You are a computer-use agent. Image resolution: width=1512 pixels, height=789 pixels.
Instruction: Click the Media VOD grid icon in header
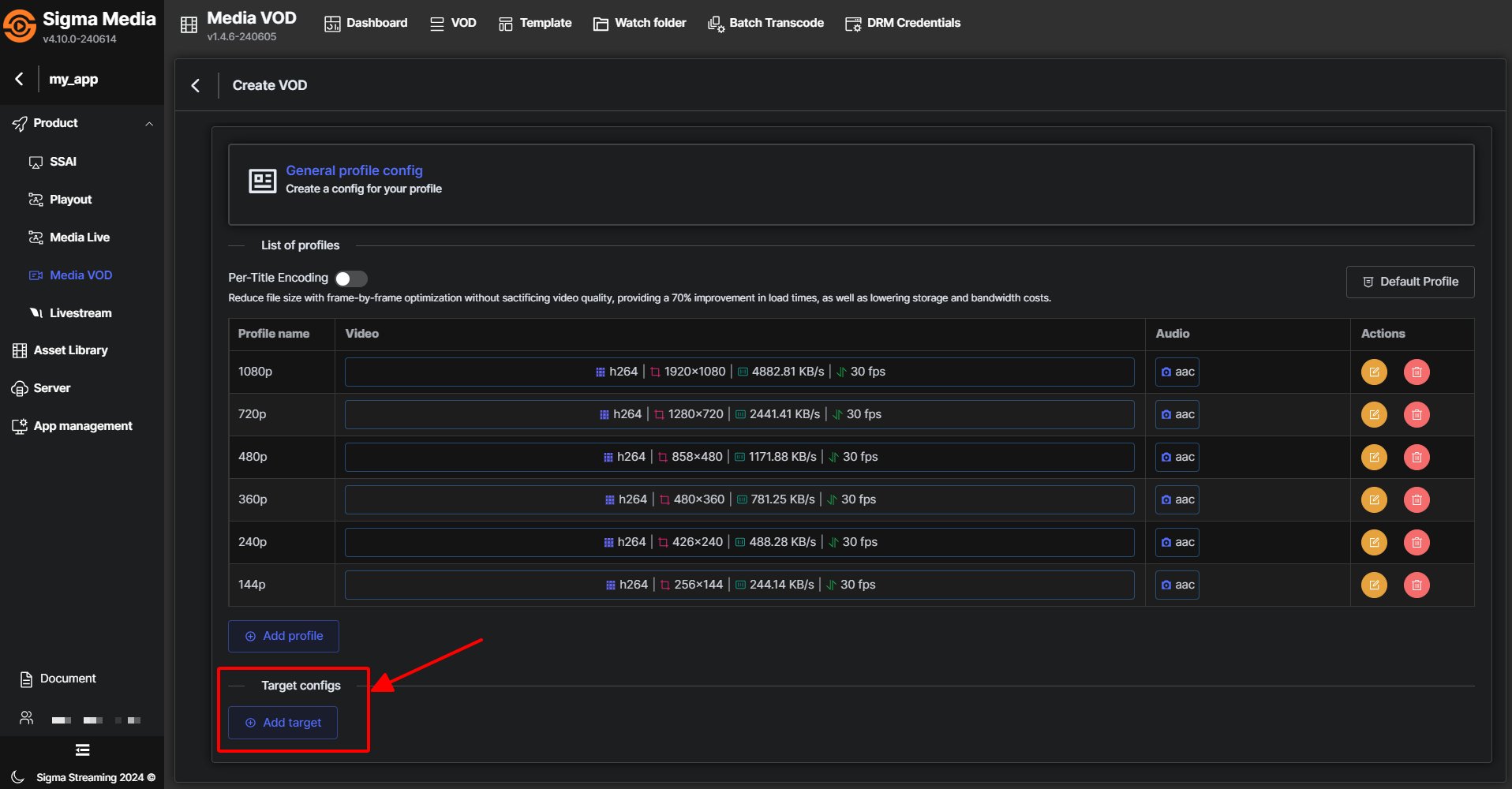click(x=189, y=24)
